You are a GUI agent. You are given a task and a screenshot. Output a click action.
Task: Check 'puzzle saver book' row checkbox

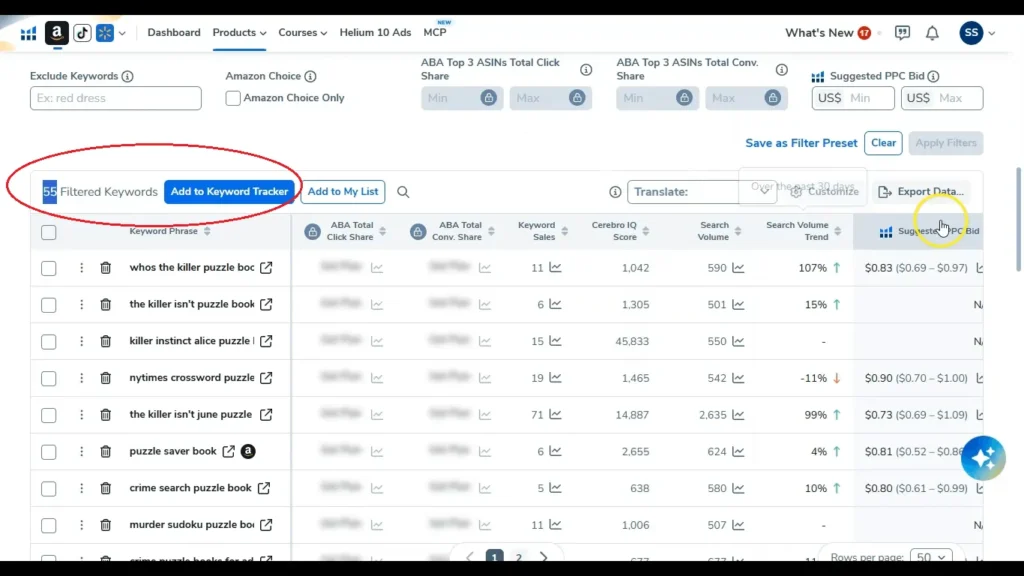[x=48, y=451]
